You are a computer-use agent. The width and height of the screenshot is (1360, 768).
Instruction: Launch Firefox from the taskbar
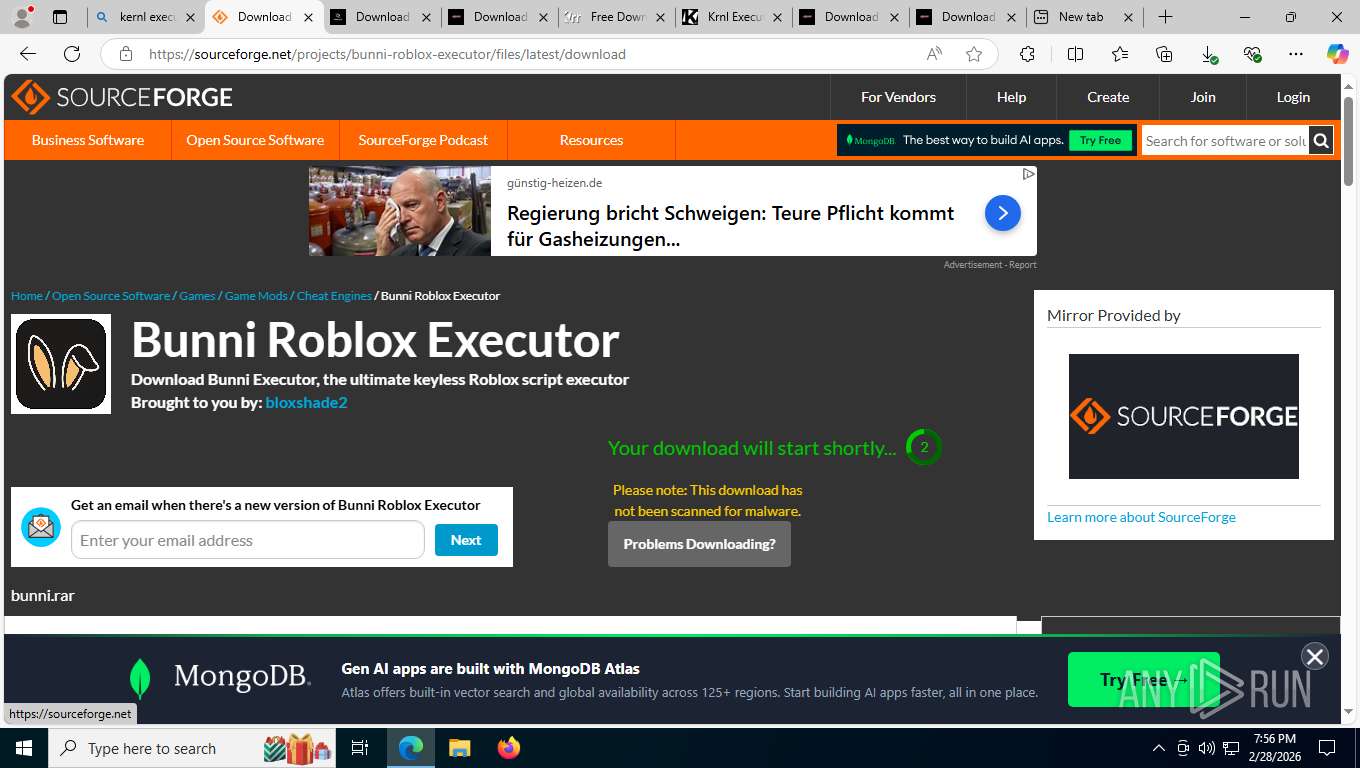509,748
